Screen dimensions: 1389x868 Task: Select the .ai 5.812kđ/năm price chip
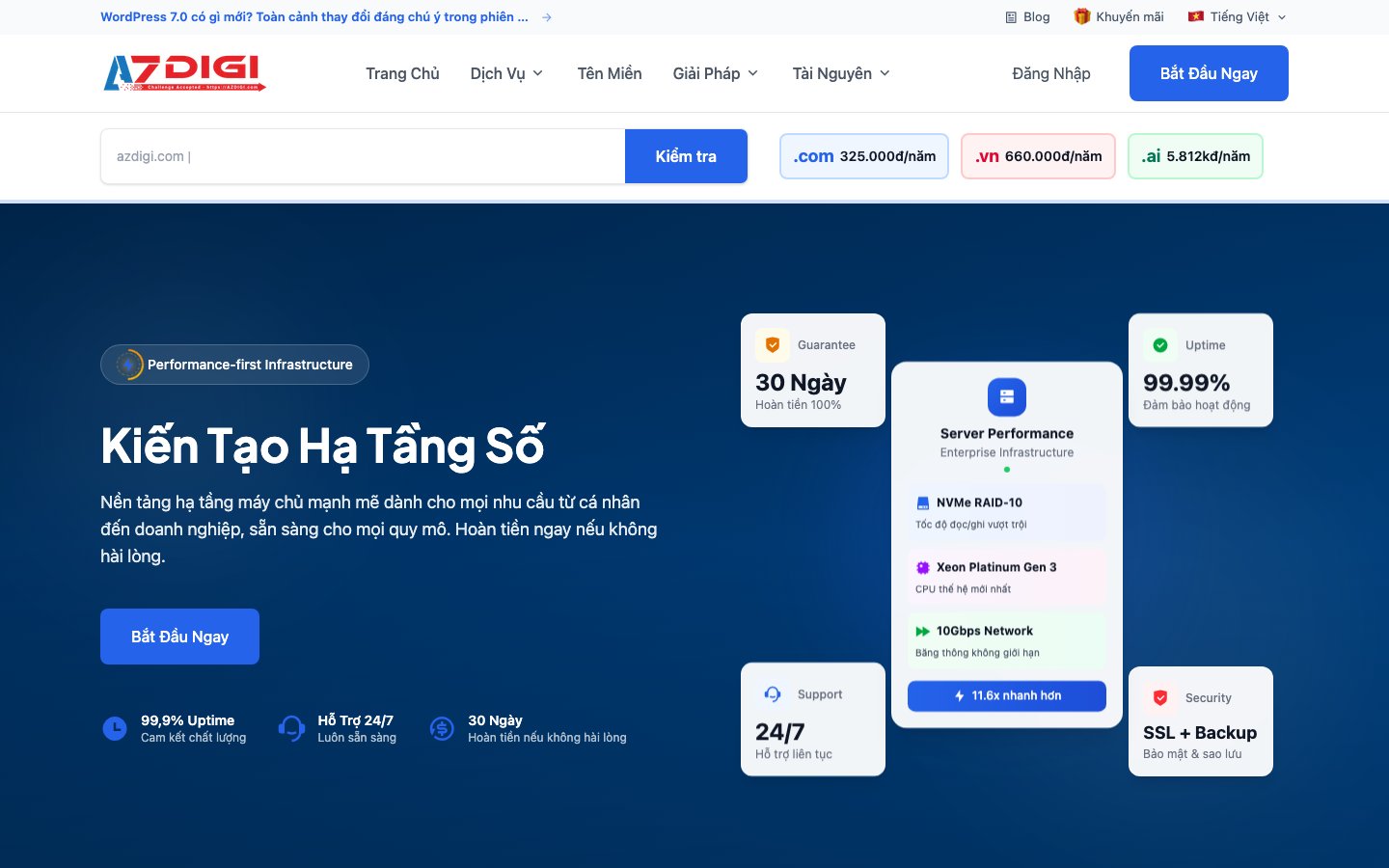1195,156
